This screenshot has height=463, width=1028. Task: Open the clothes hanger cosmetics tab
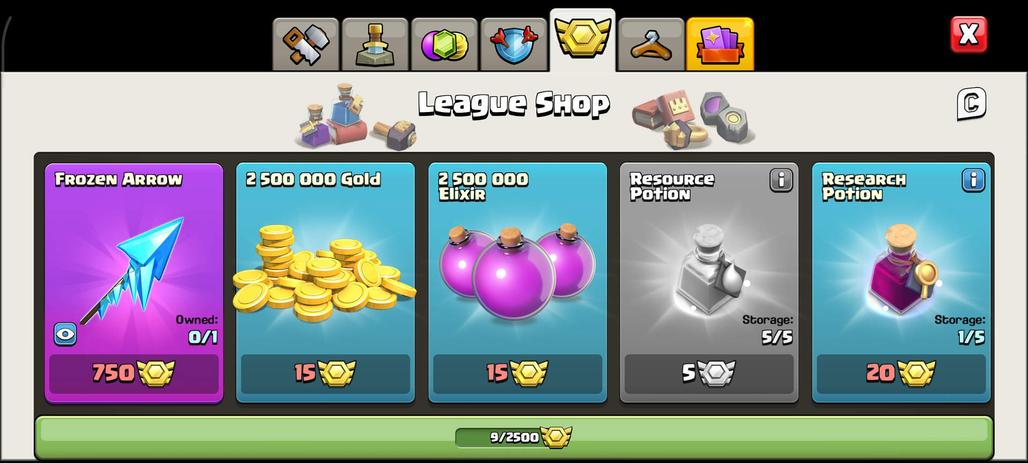click(651, 45)
